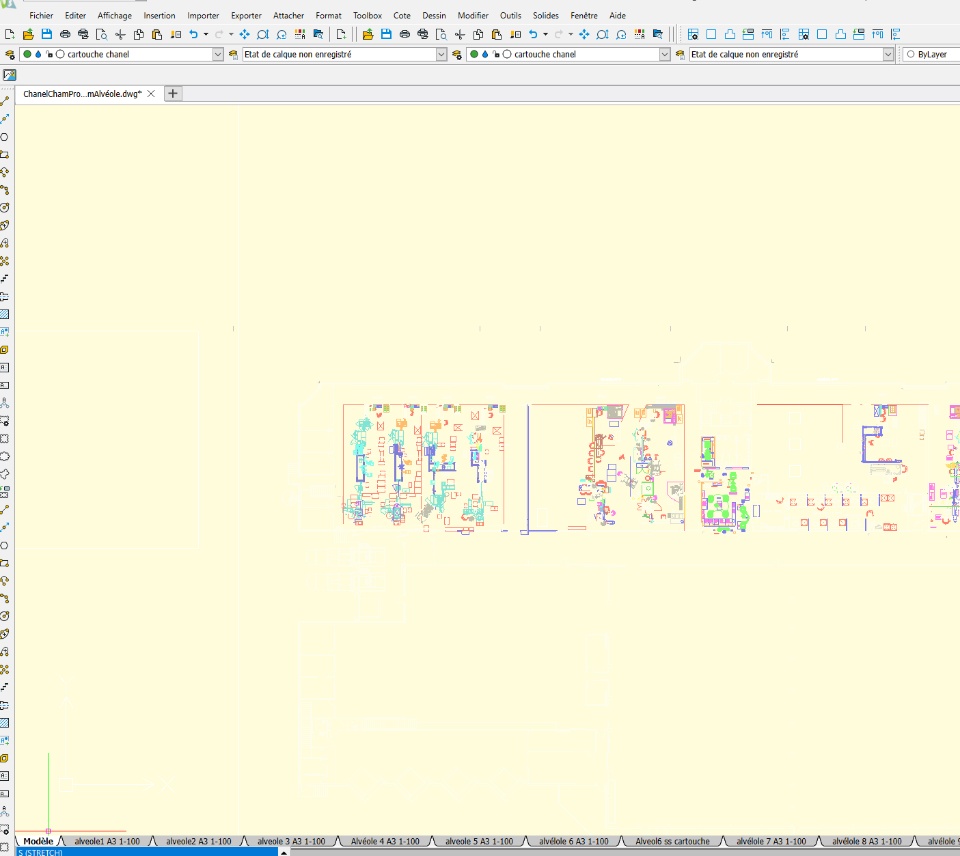Viewport: 960px width, 856px height.
Task: Switch to 'alveole2 A3 1-100' sheet tab
Action: [198, 841]
